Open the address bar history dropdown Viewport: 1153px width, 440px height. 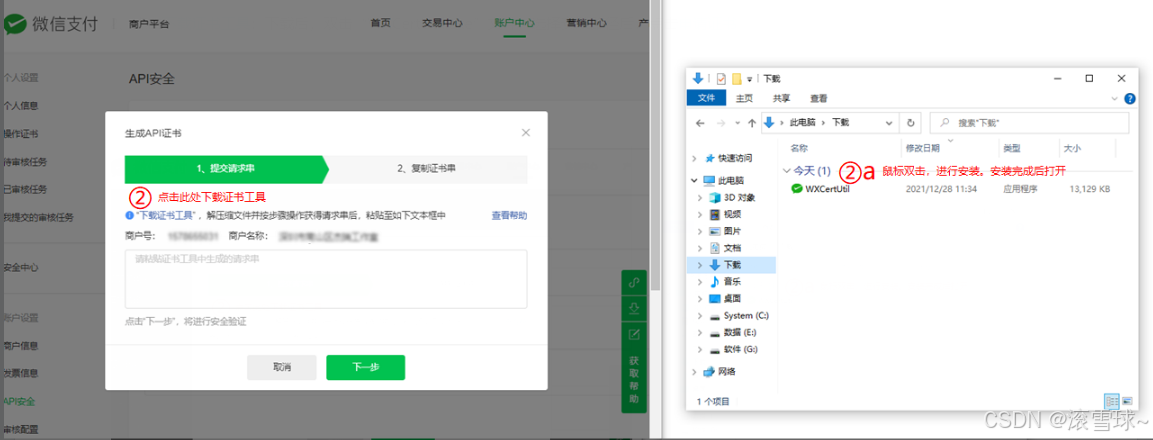[x=889, y=123]
